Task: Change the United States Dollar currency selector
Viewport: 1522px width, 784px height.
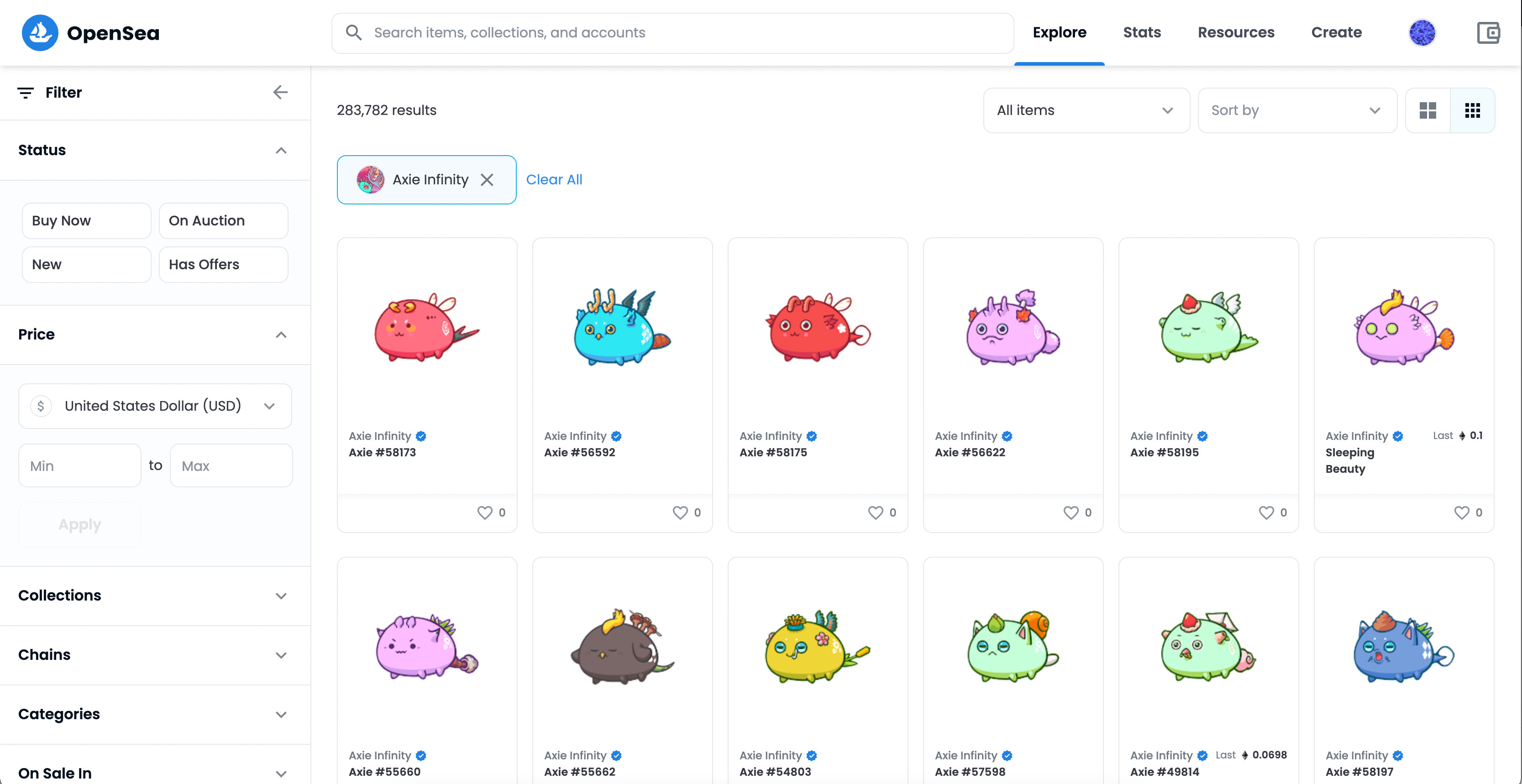Action: pyautogui.click(x=155, y=406)
